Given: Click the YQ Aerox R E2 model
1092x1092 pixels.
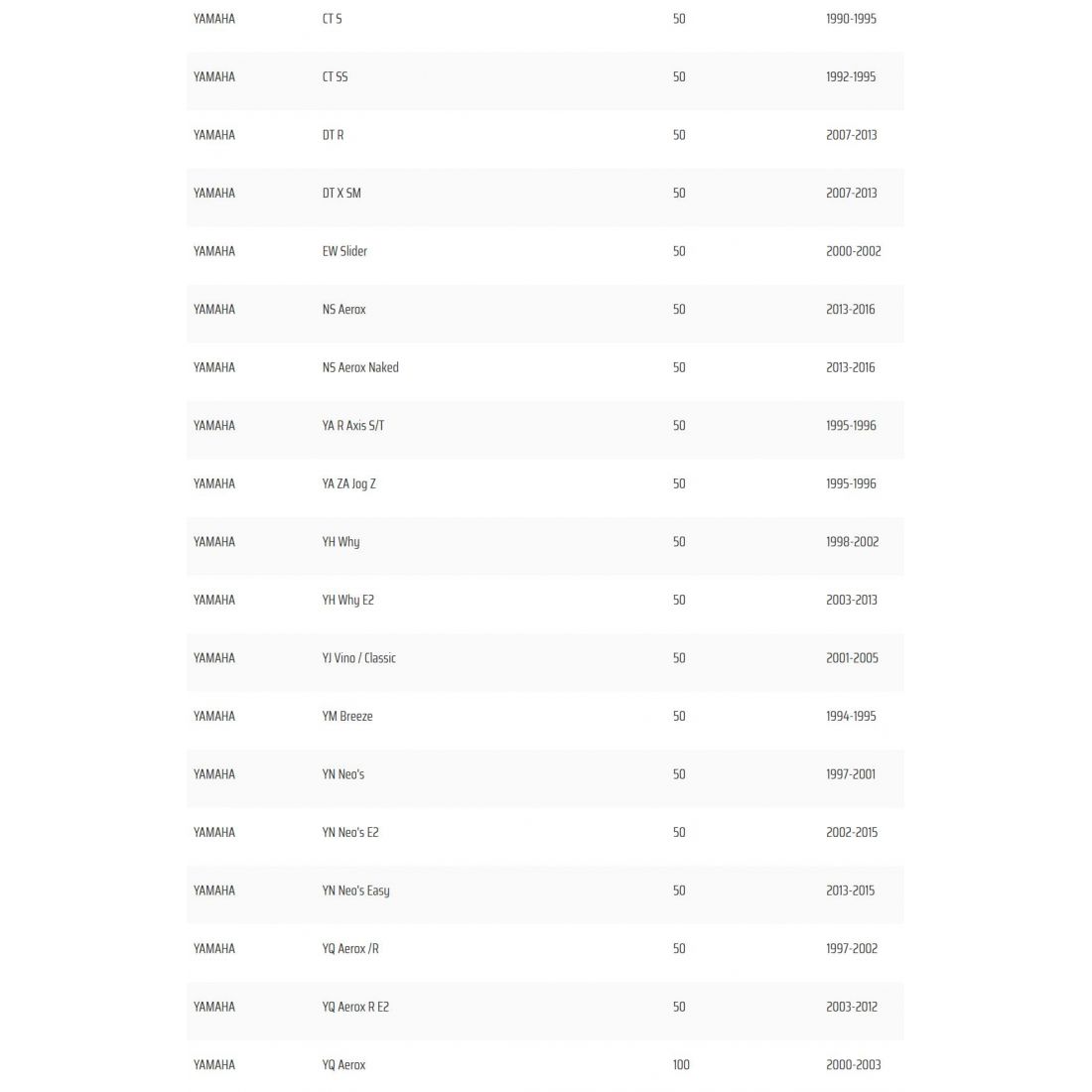Looking at the screenshot, I should pos(355,1007).
